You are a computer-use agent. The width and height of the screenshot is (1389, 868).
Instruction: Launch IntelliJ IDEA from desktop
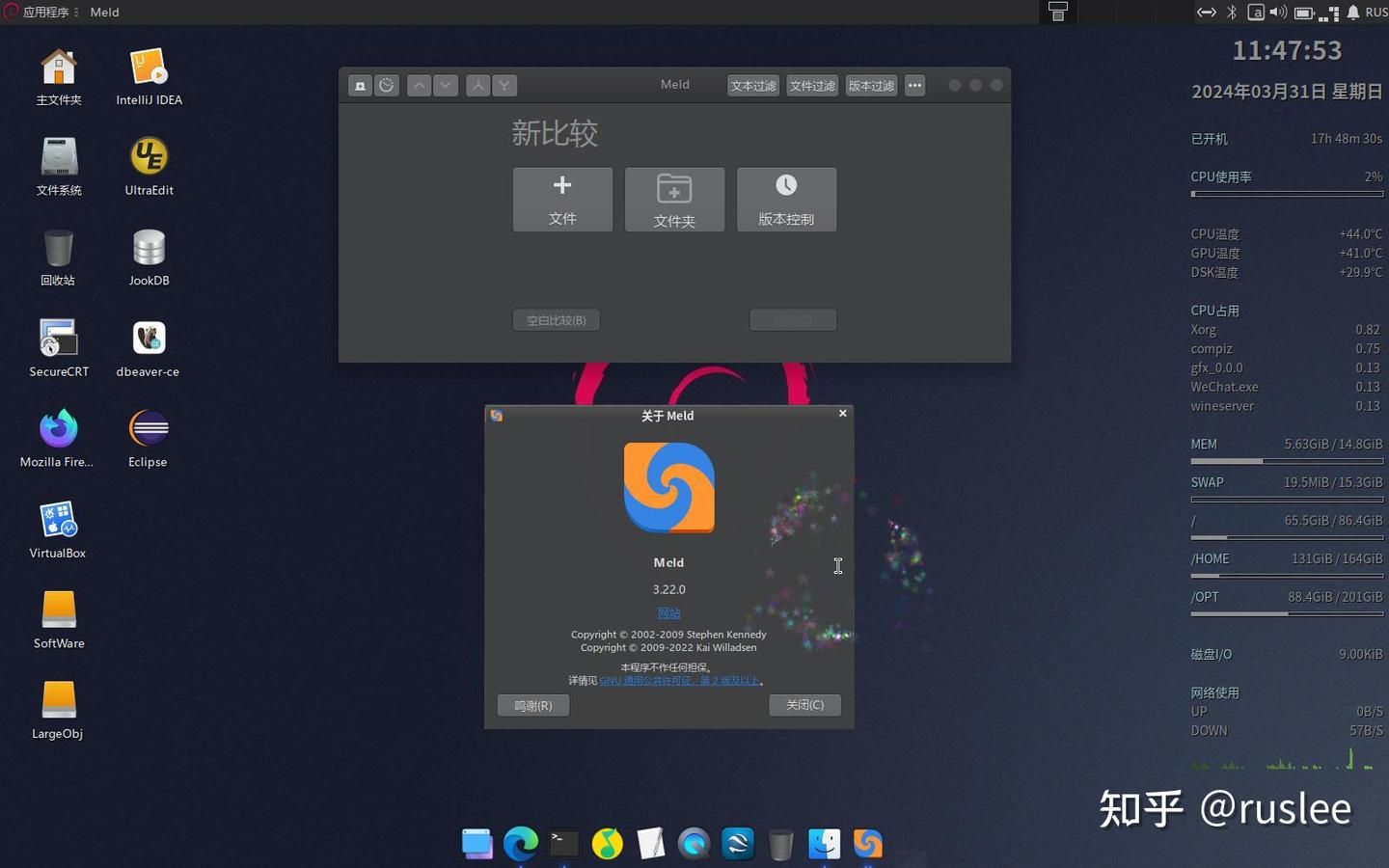point(149,77)
